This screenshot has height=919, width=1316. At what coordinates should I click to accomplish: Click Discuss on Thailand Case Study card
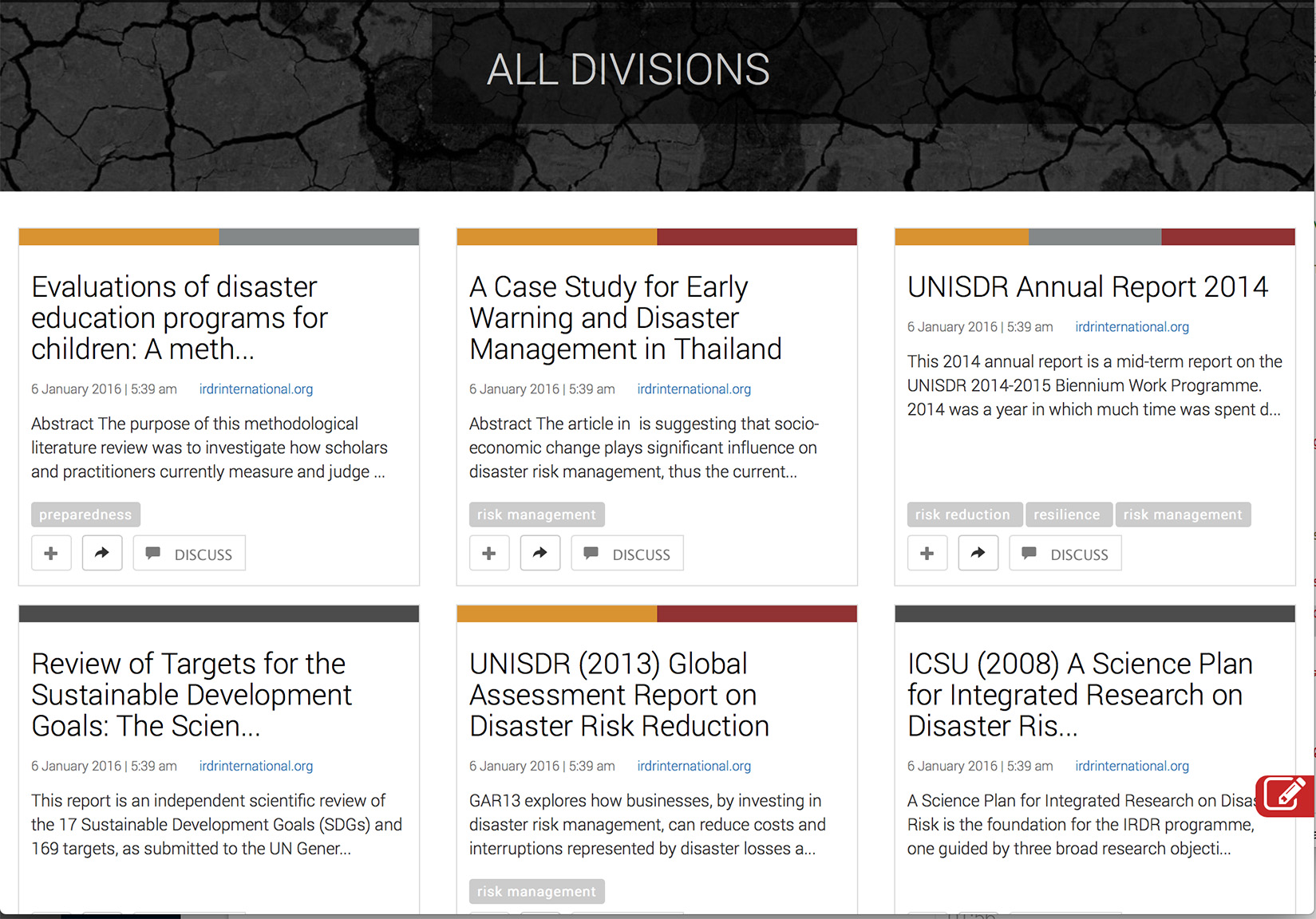pos(627,554)
